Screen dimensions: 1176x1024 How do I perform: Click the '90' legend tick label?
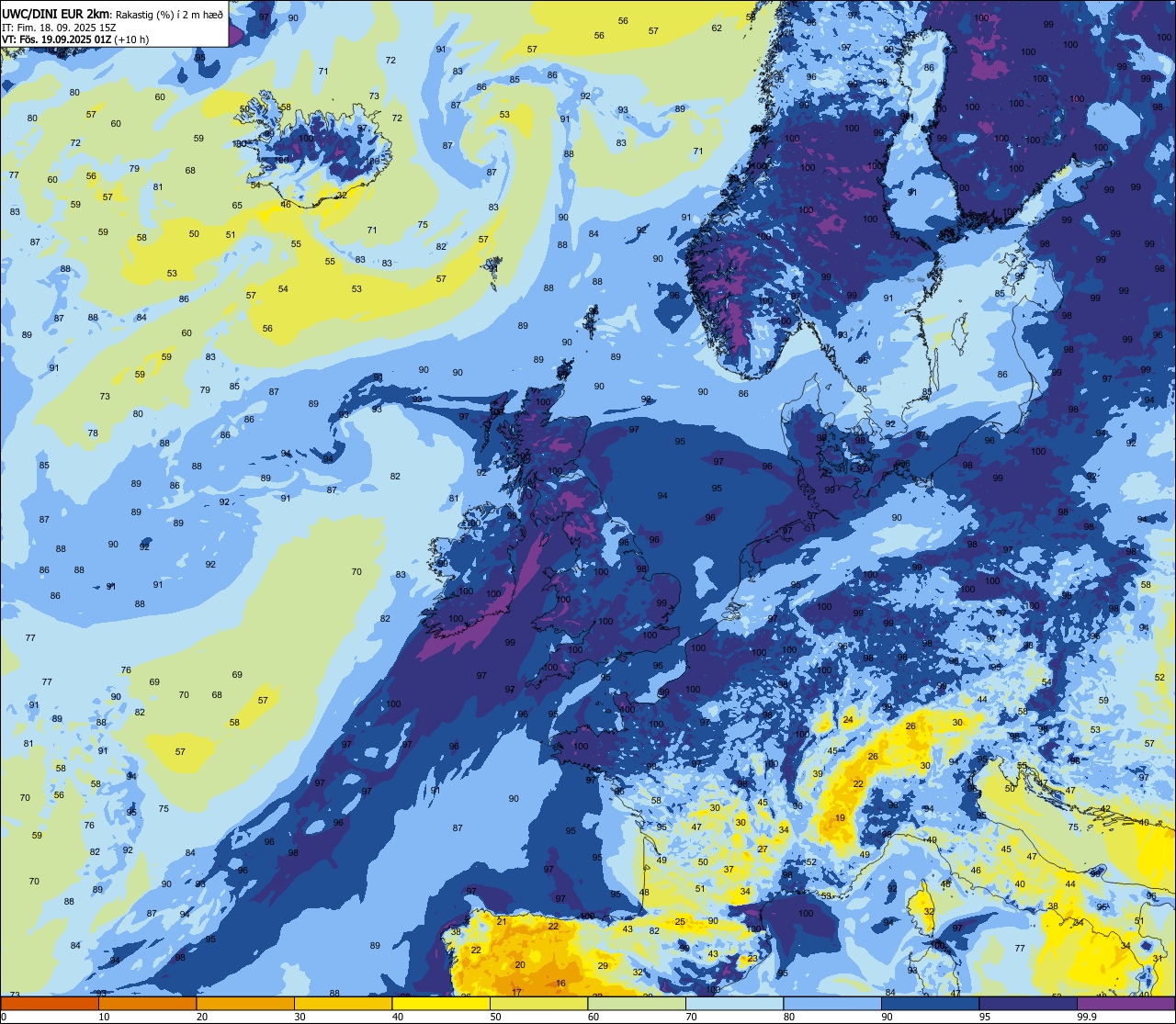[888, 1017]
